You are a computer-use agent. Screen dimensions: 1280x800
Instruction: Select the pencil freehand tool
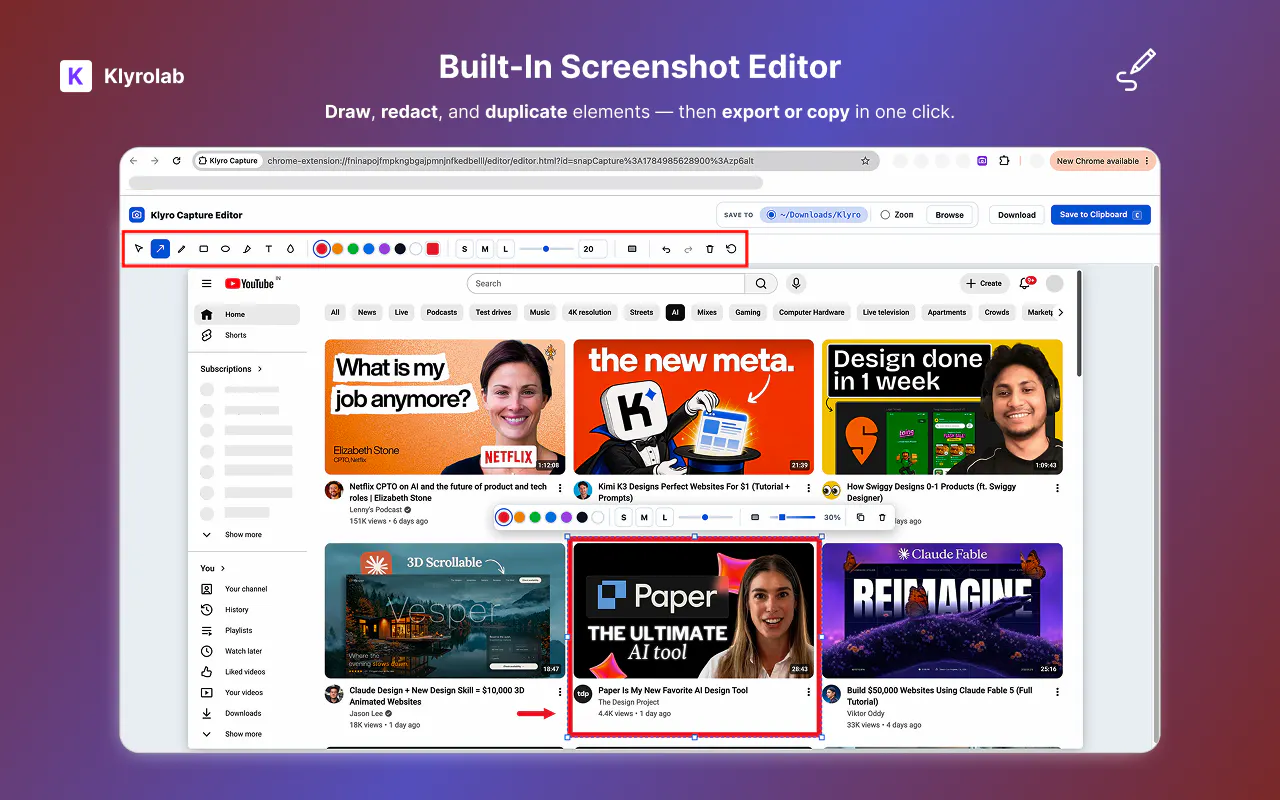(x=182, y=249)
